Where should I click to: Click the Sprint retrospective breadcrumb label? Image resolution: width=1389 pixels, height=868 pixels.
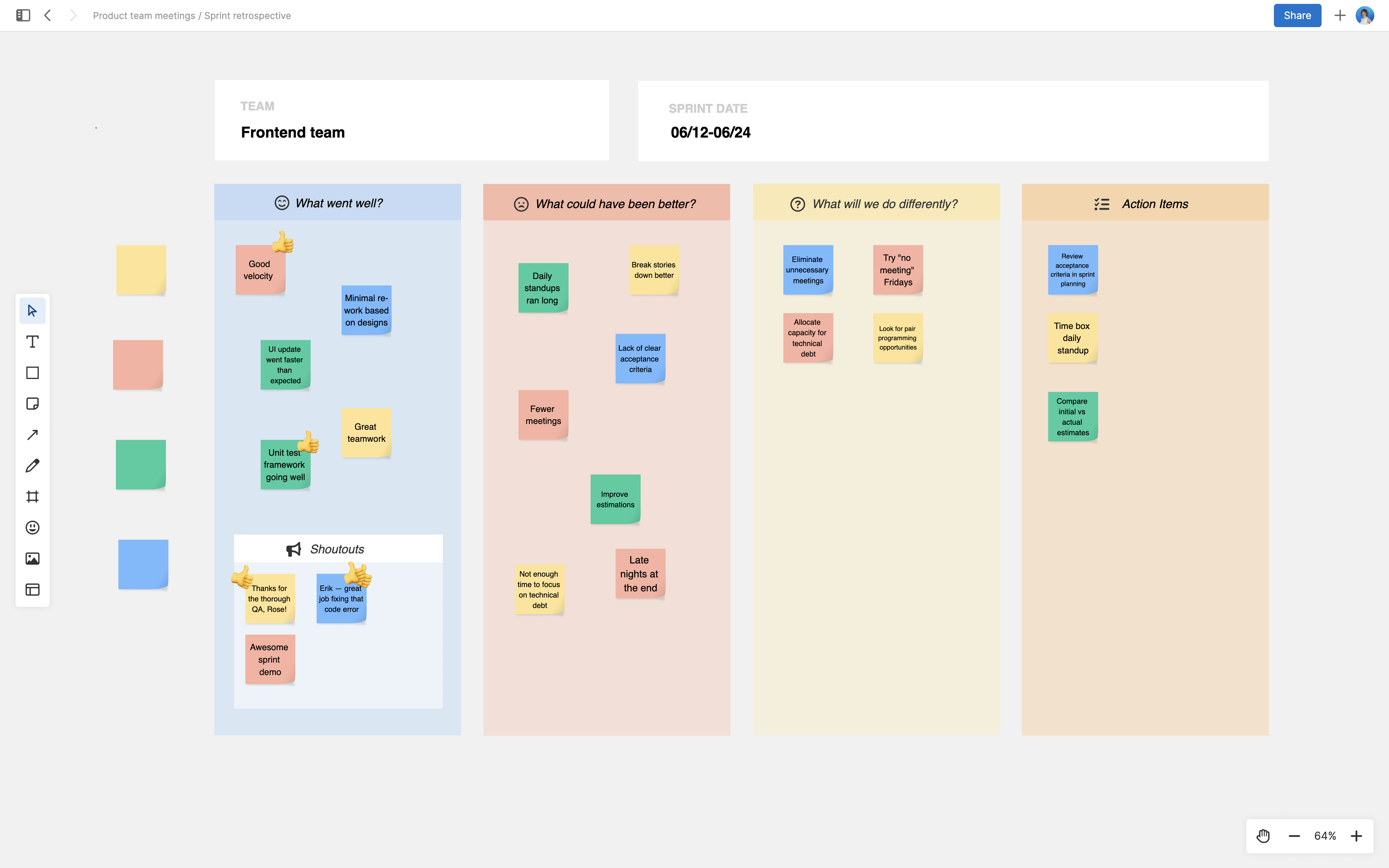click(248, 15)
